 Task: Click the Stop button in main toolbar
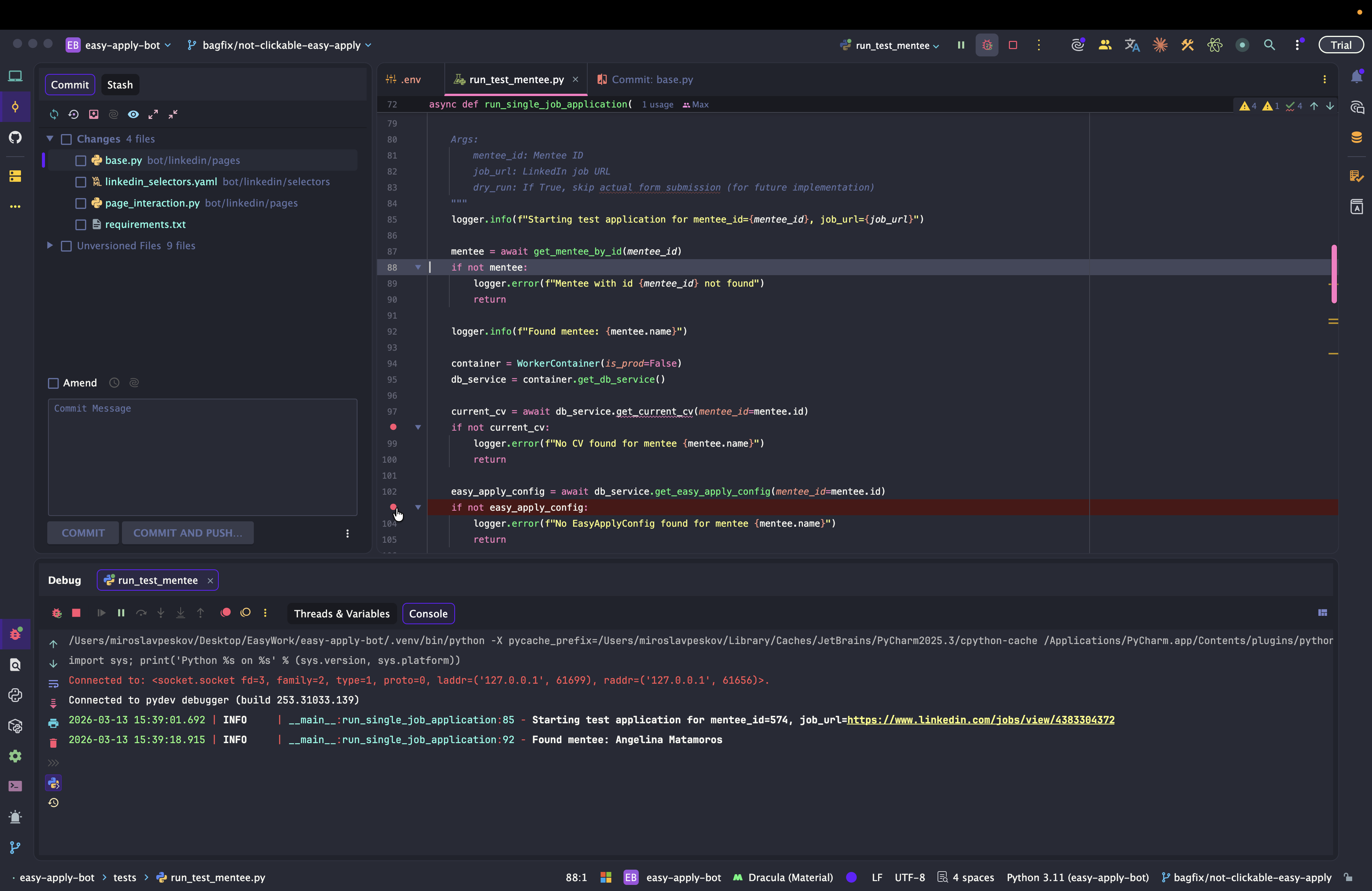[x=1013, y=45]
